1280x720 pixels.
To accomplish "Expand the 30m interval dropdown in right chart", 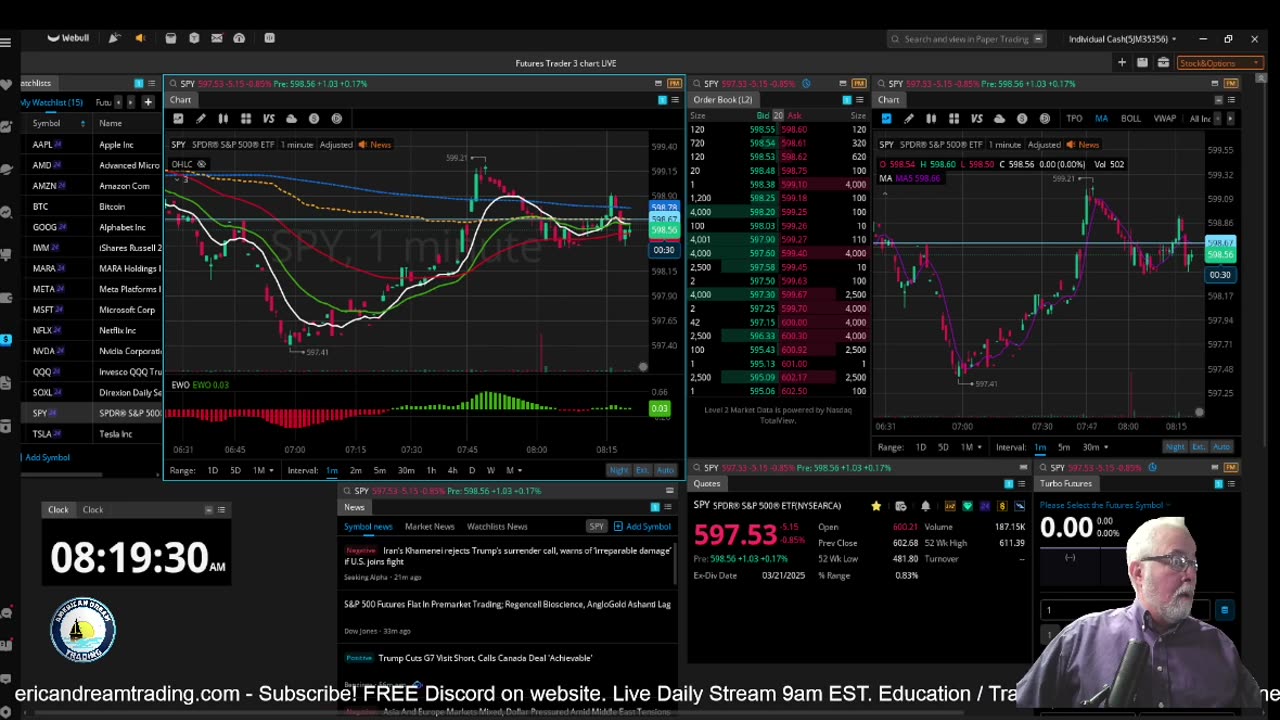I will click(x=1095, y=447).
